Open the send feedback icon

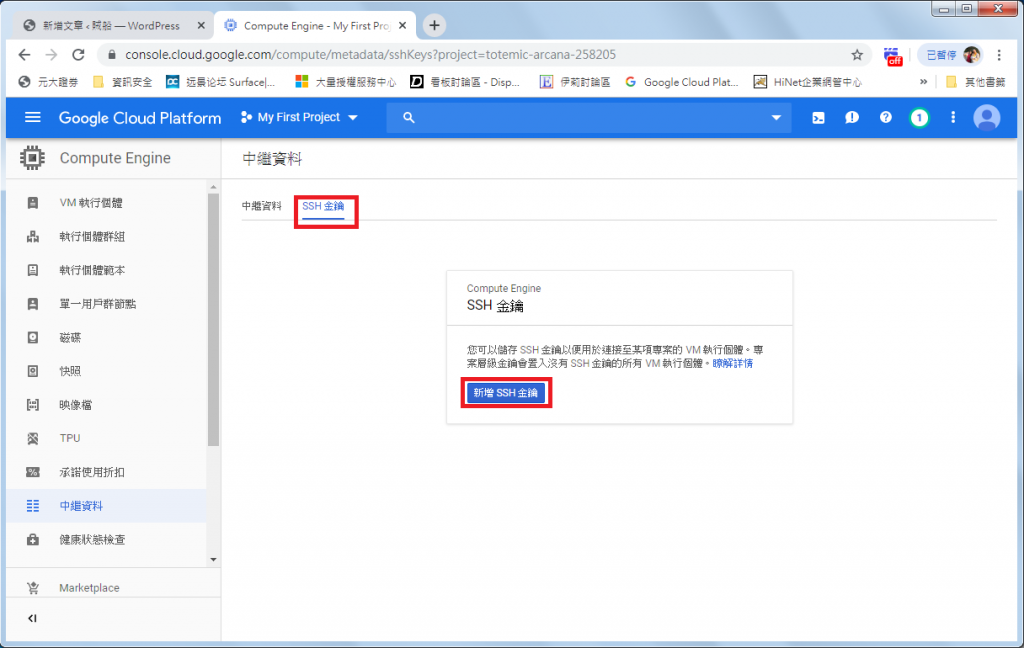[x=852, y=118]
